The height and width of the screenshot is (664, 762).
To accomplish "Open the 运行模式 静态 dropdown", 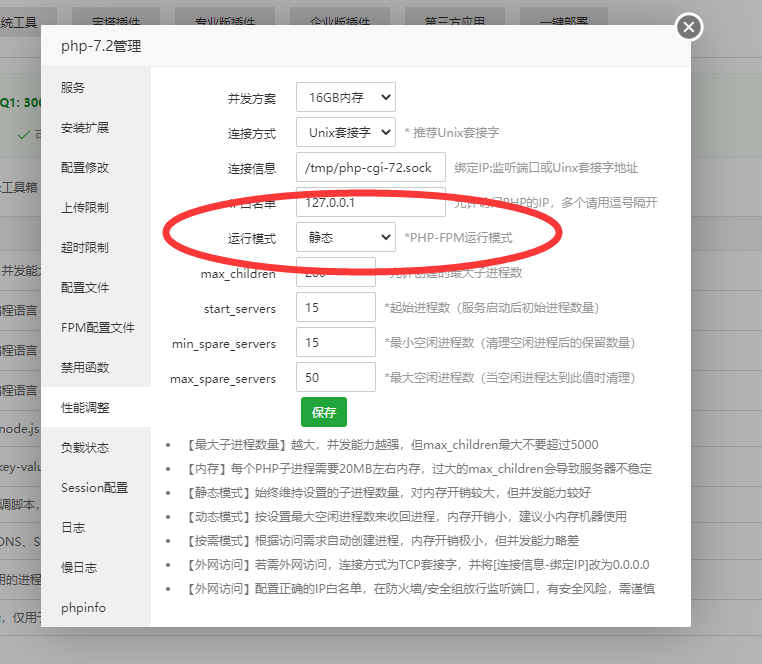I will [345, 237].
